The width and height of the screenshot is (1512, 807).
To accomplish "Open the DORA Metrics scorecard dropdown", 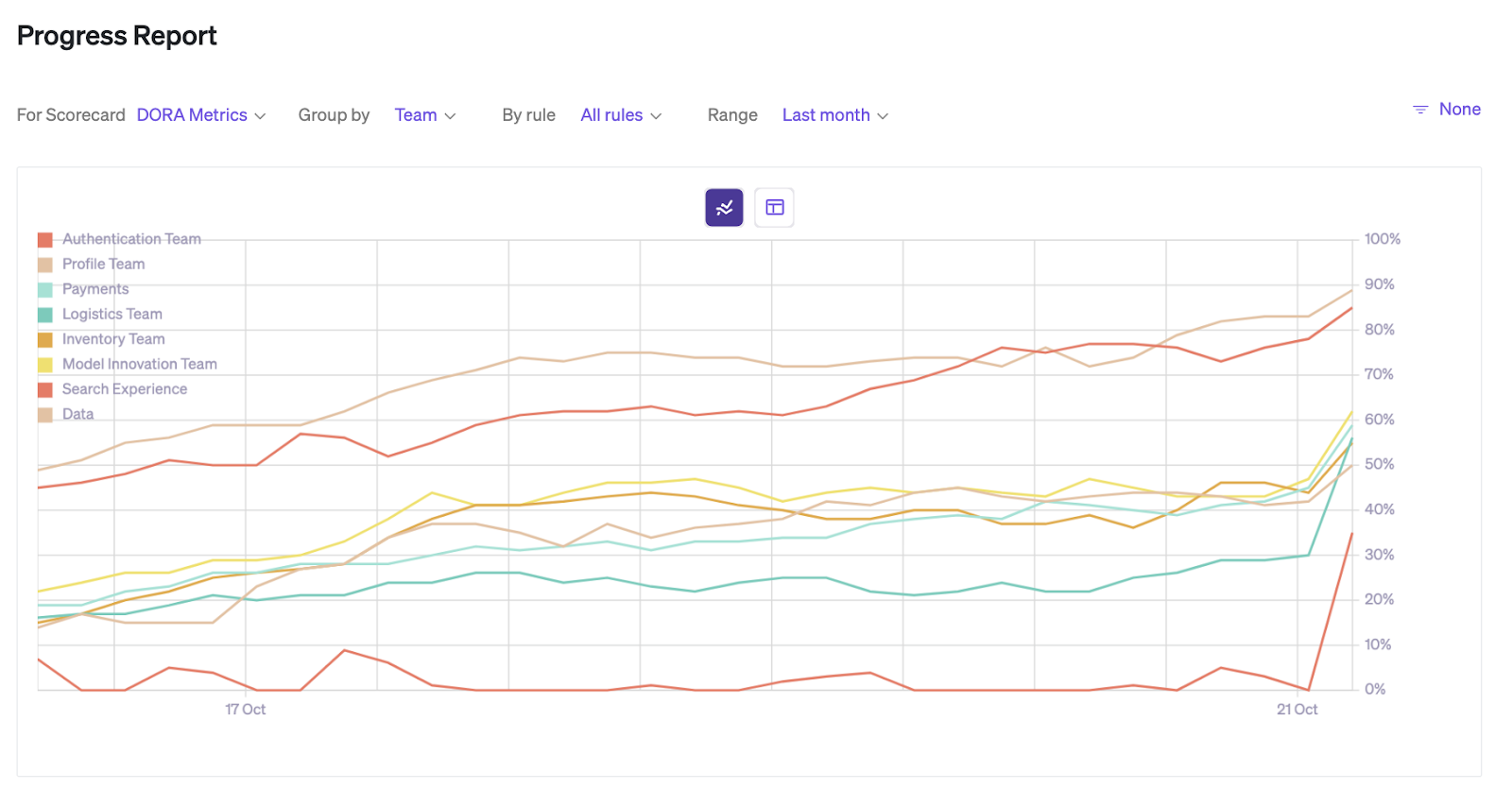I will tap(201, 115).
